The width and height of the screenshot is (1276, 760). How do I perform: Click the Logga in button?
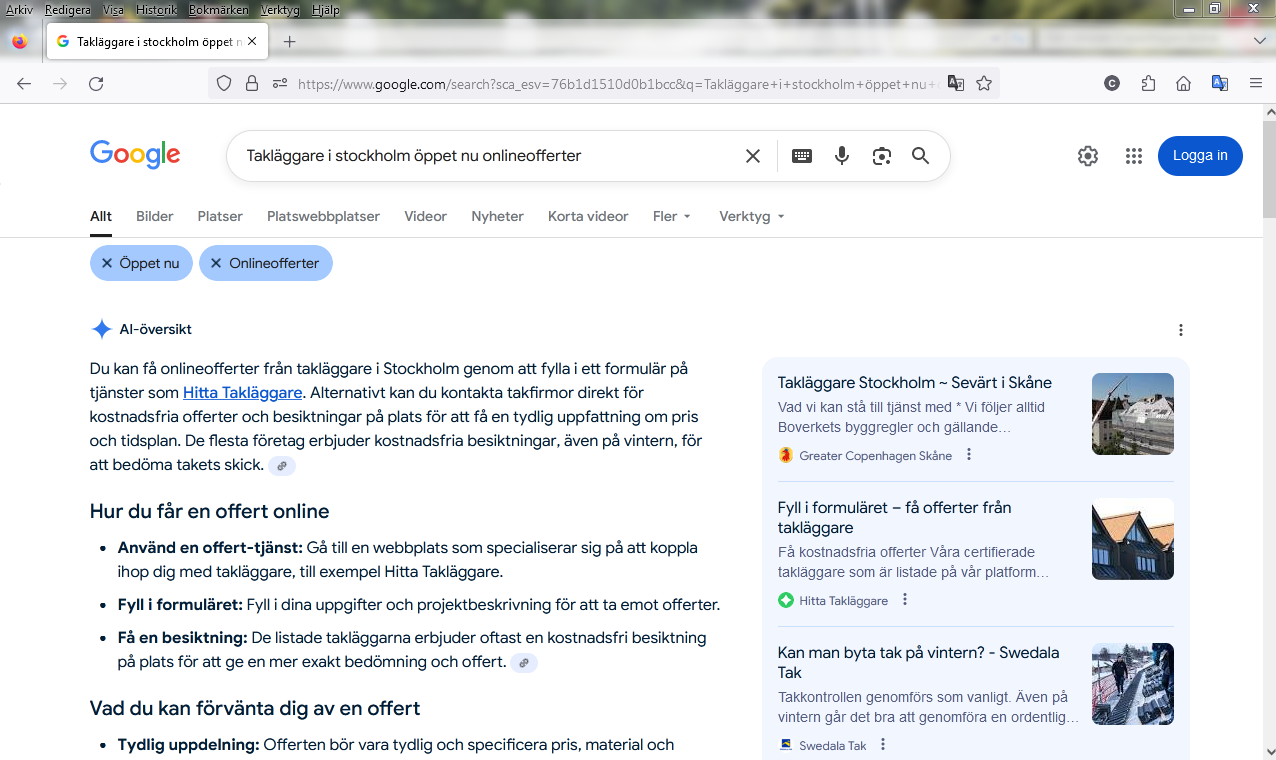pos(1200,156)
